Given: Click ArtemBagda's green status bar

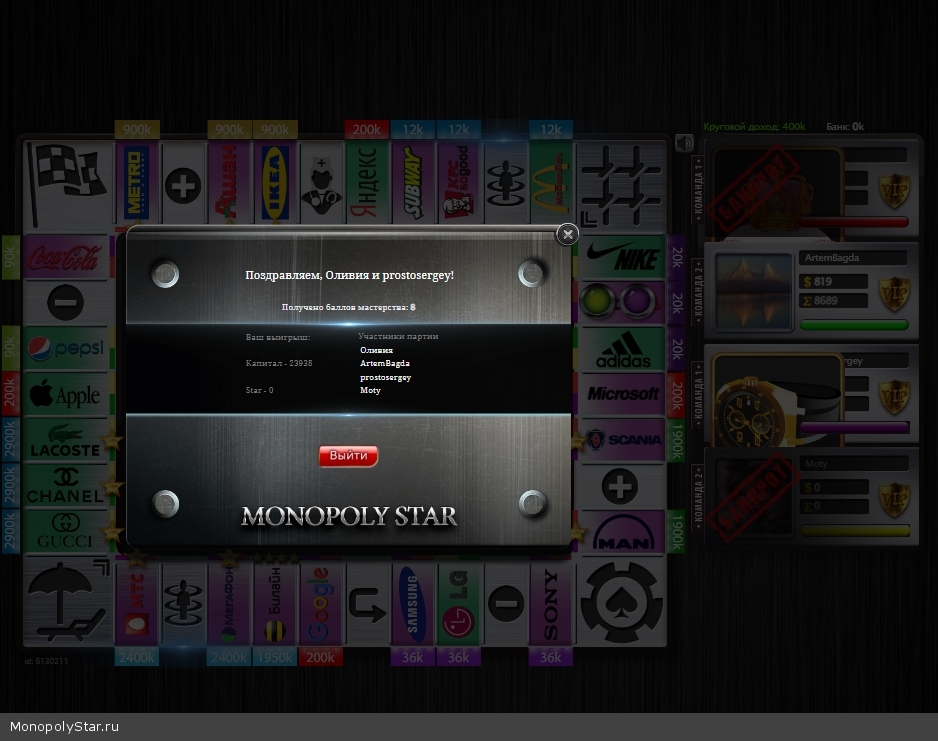Looking at the screenshot, I should pyautogui.click(x=854, y=325).
